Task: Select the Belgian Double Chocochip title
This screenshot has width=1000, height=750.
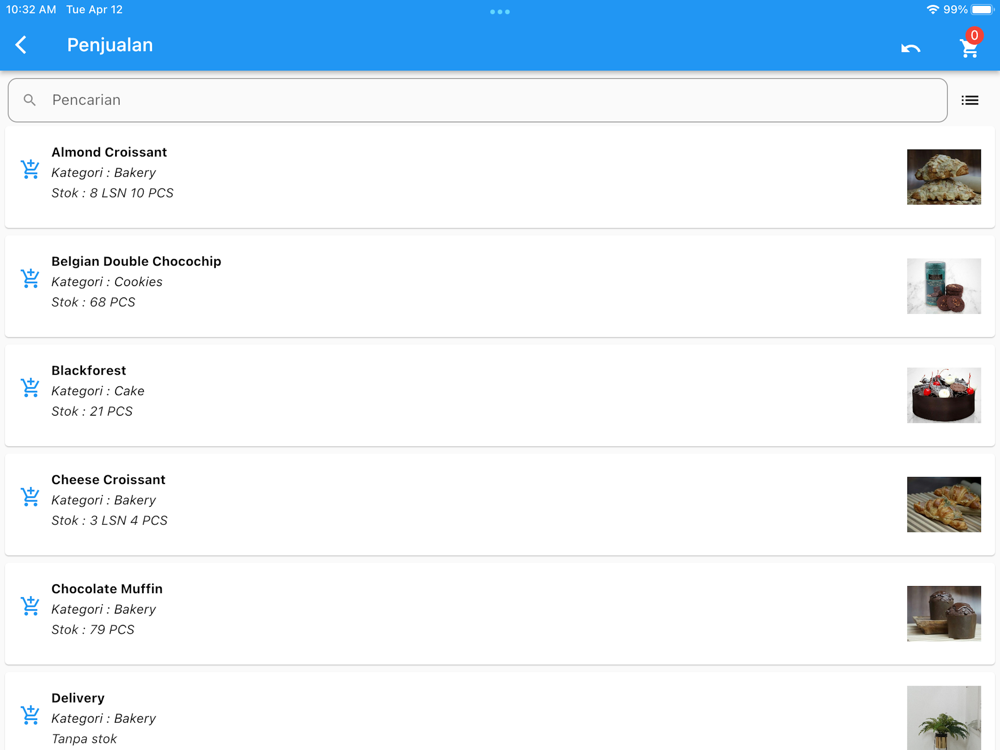Action: pyautogui.click(x=136, y=261)
